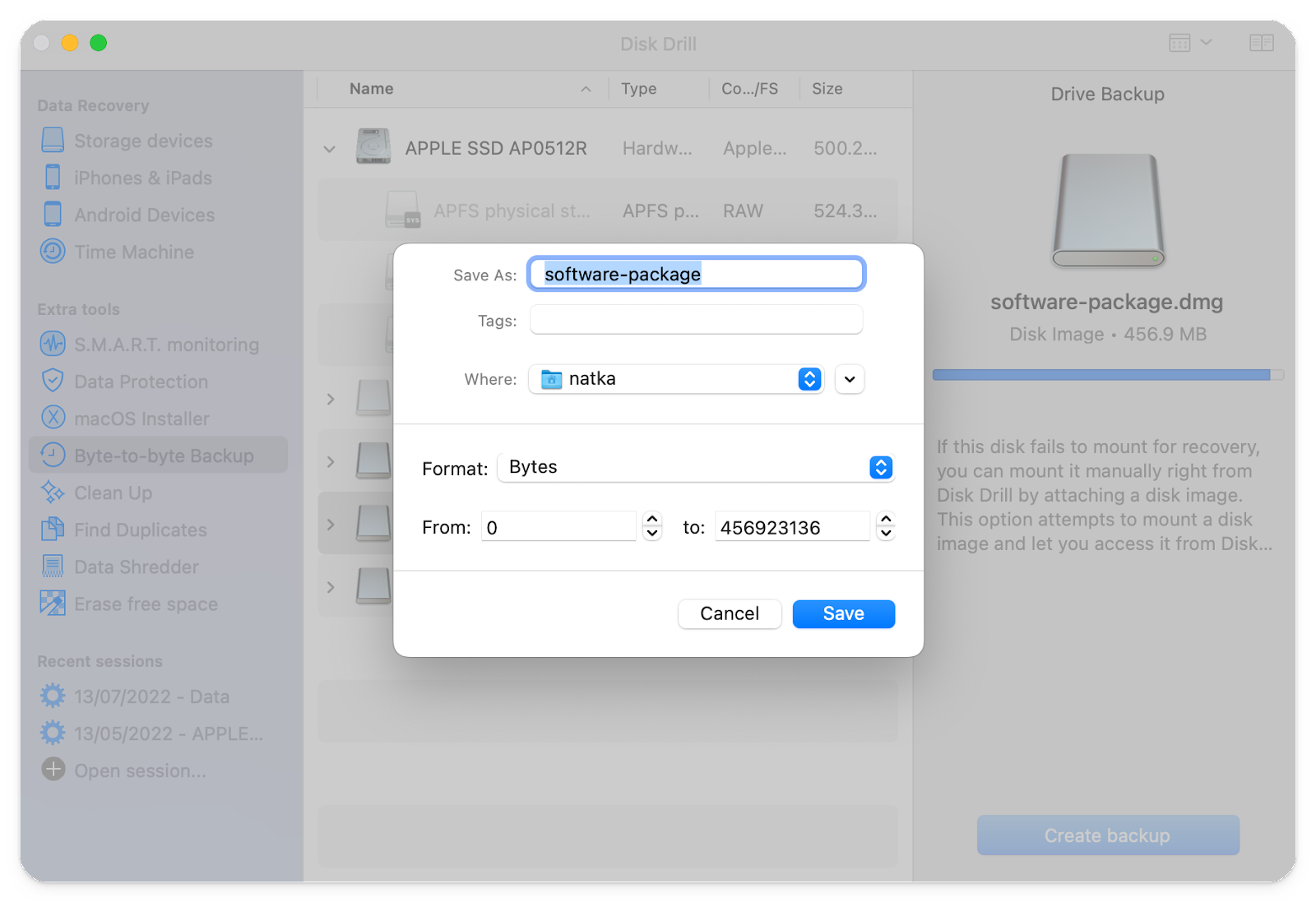Open the Data Shredder tool
1316x902 pixels.
click(136, 567)
